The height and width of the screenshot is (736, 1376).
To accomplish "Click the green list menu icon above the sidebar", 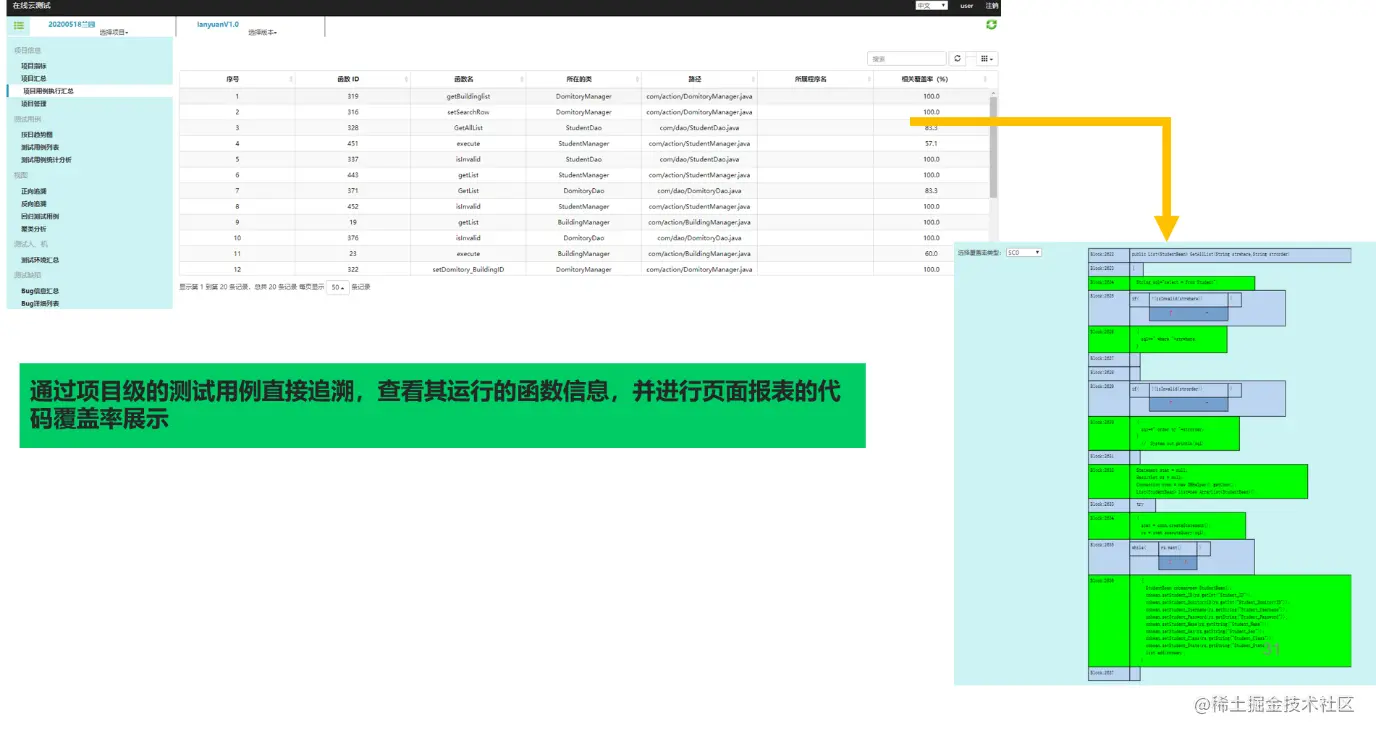I will point(19,25).
